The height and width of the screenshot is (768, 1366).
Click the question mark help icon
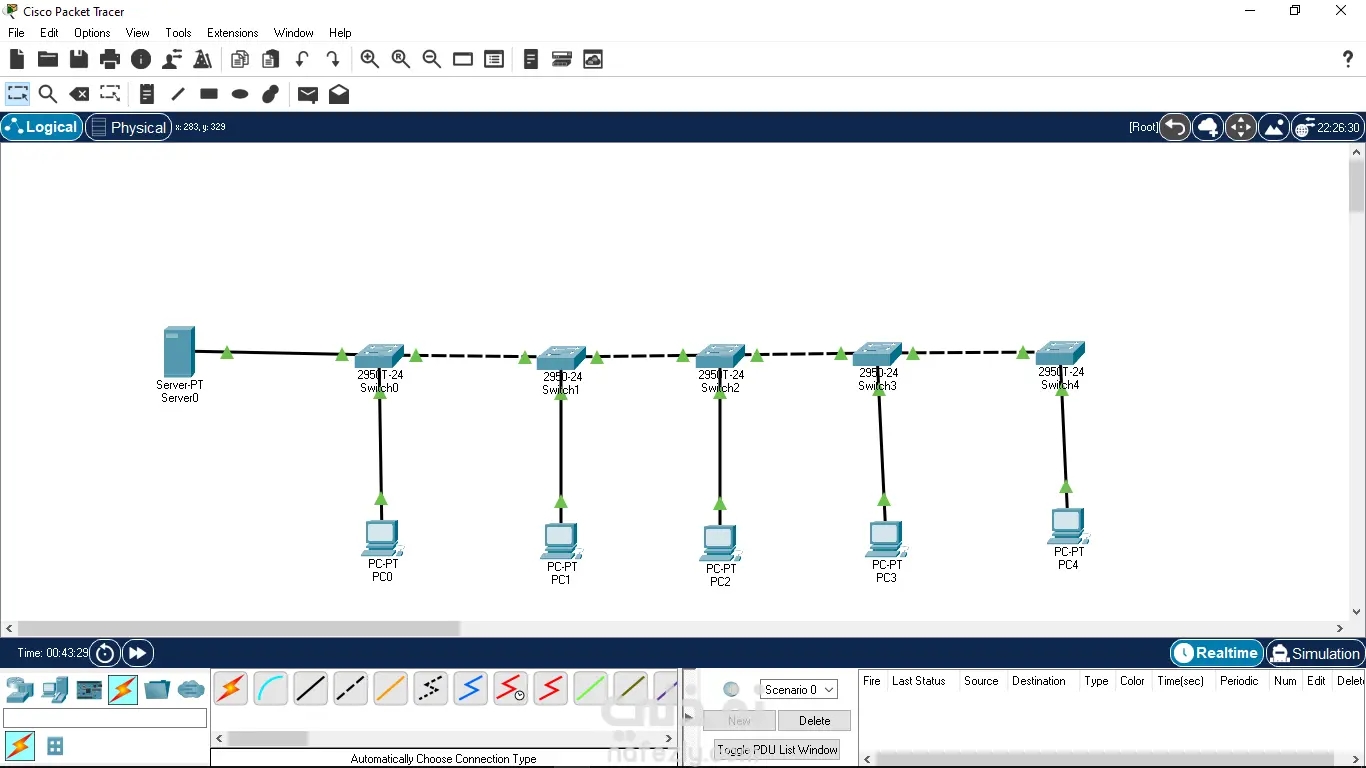1348,60
